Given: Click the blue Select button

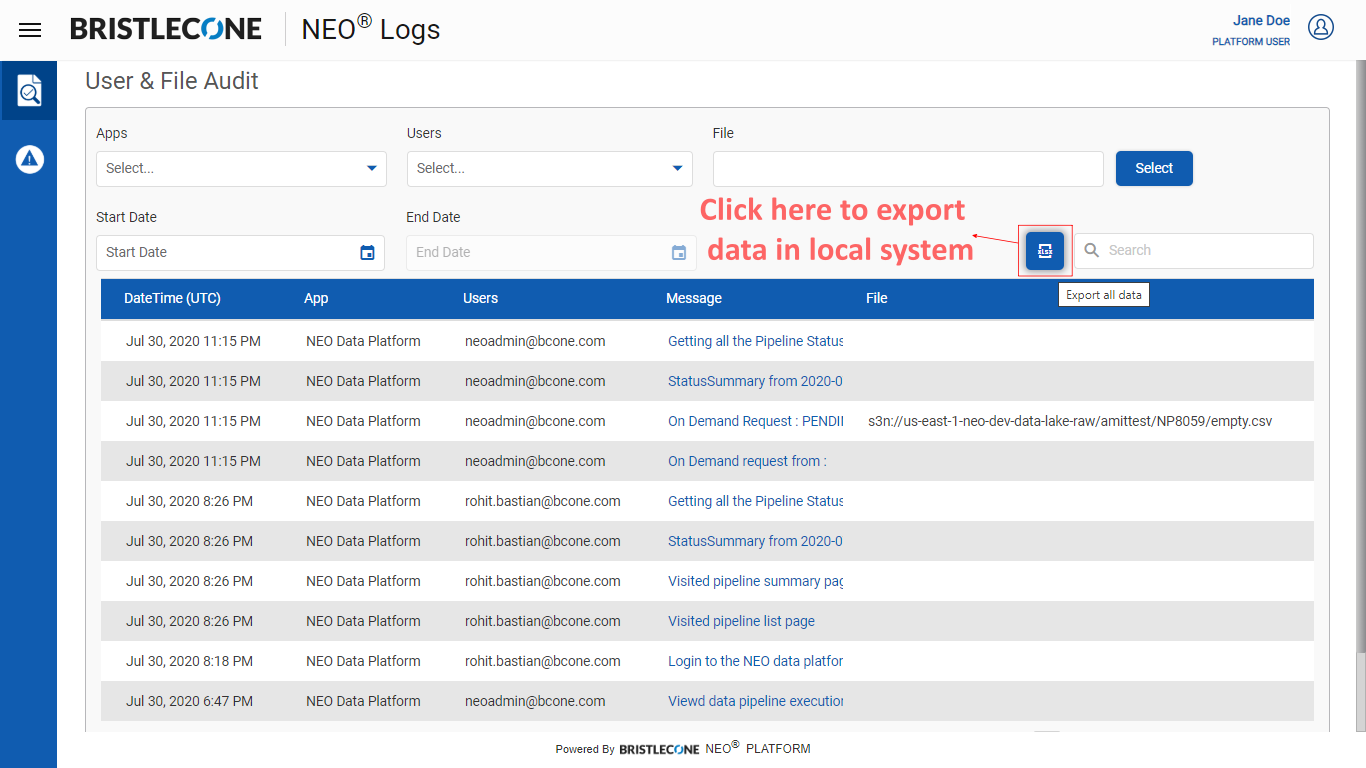Looking at the screenshot, I should [1154, 168].
